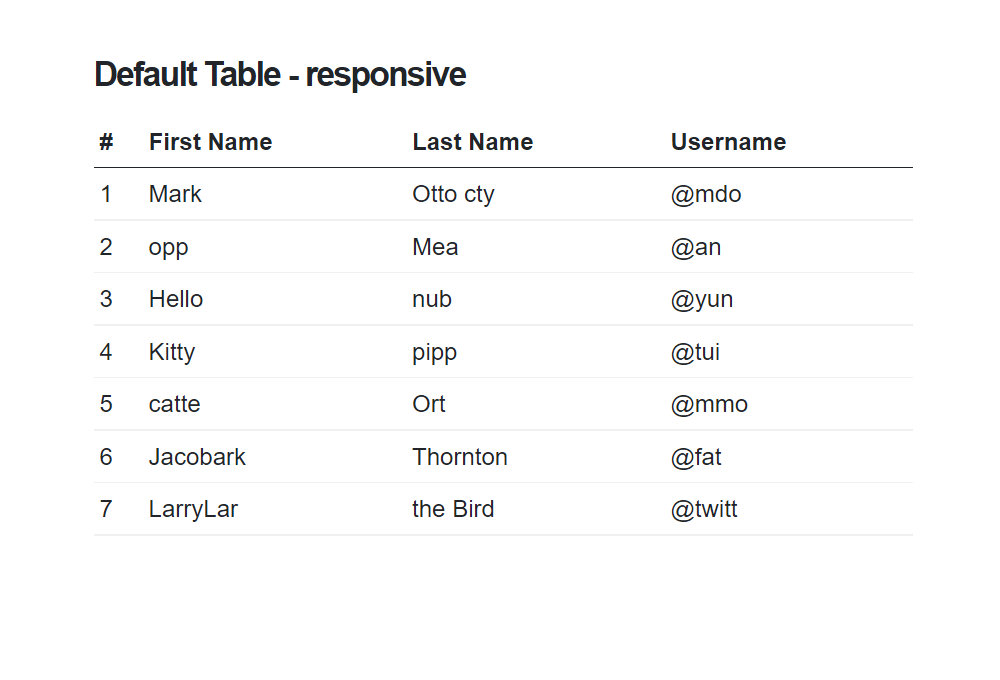
Task: Click the # column header
Action: point(107,142)
